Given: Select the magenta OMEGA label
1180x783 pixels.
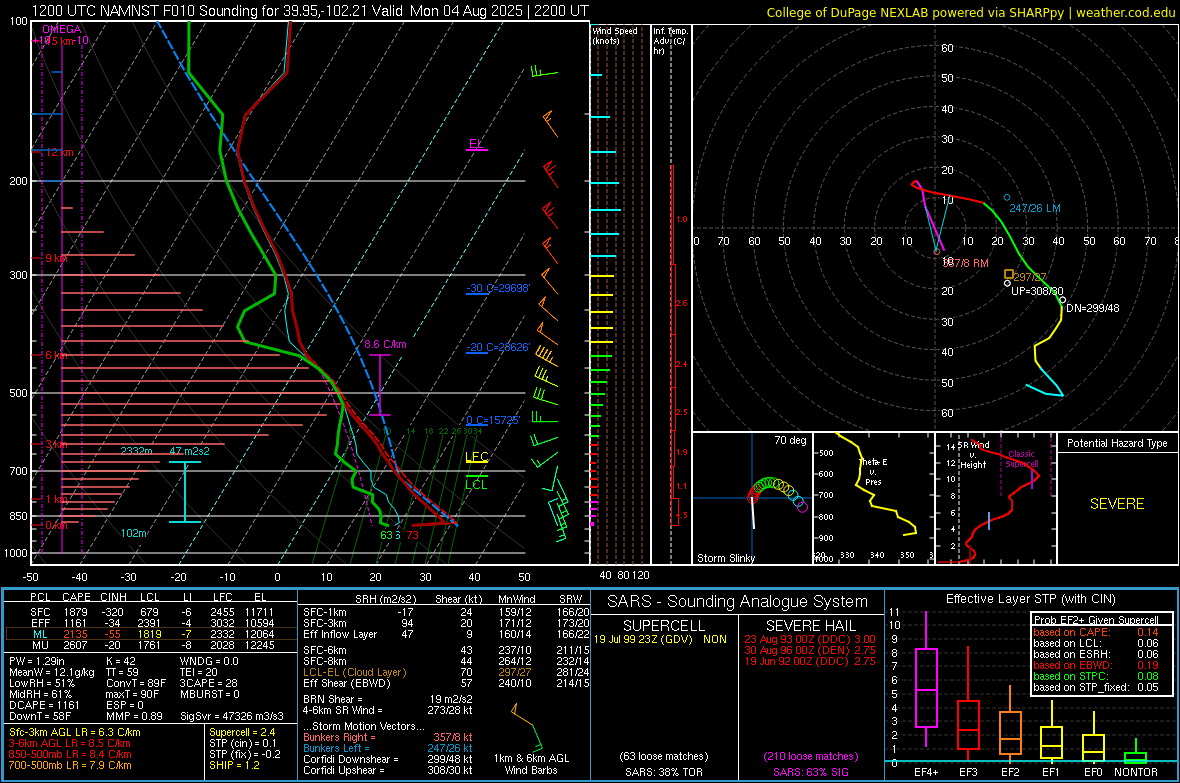Looking at the screenshot, I should pos(62,29).
